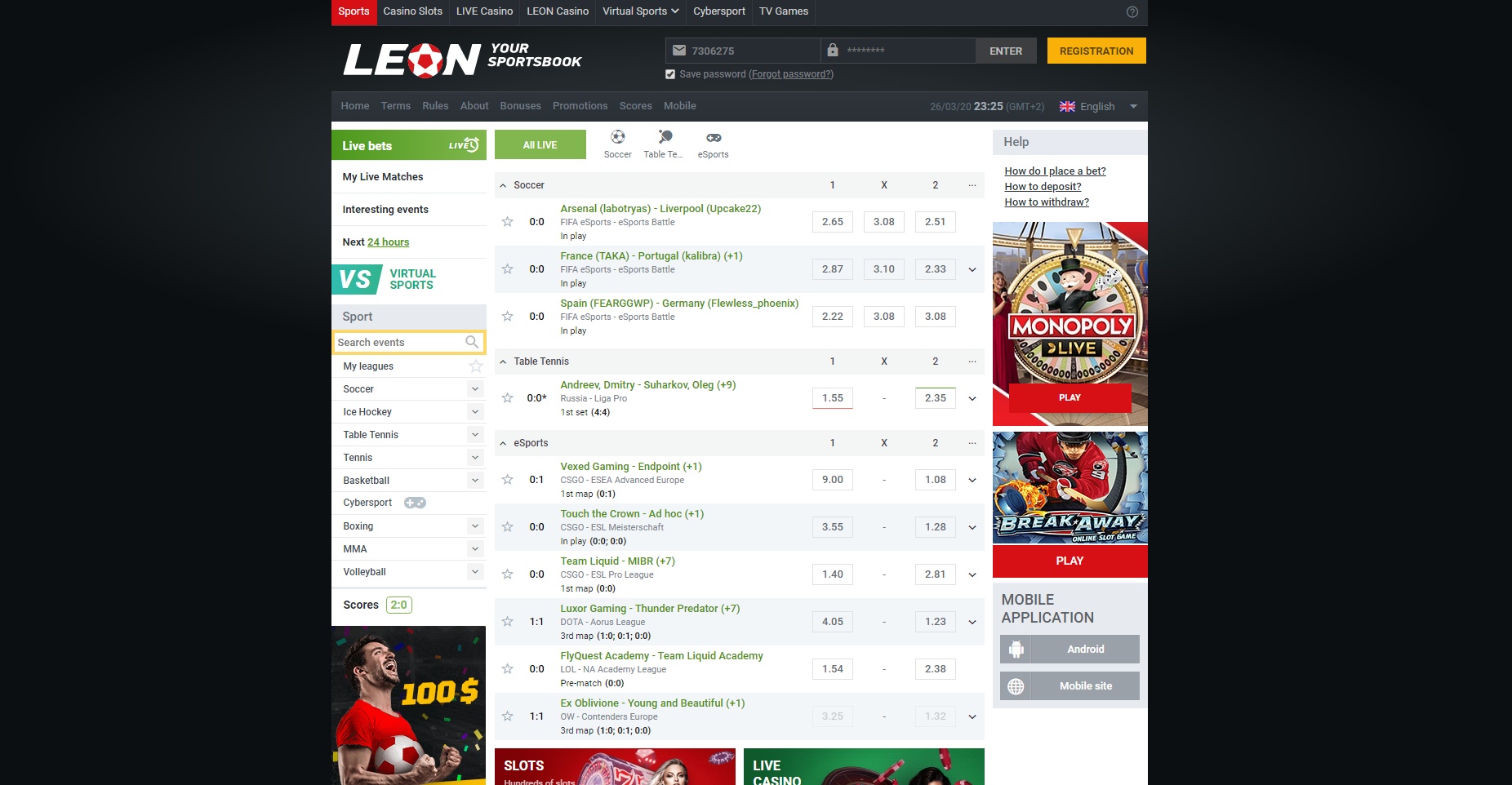Click the REGISTRATION button

coord(1096,51)
